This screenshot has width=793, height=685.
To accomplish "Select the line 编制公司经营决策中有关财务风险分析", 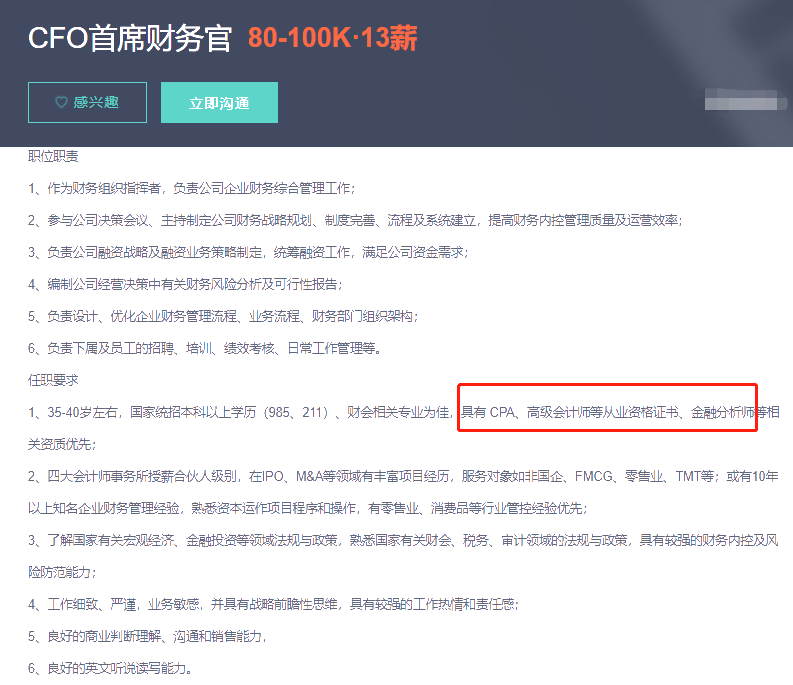I will point(185,284).
